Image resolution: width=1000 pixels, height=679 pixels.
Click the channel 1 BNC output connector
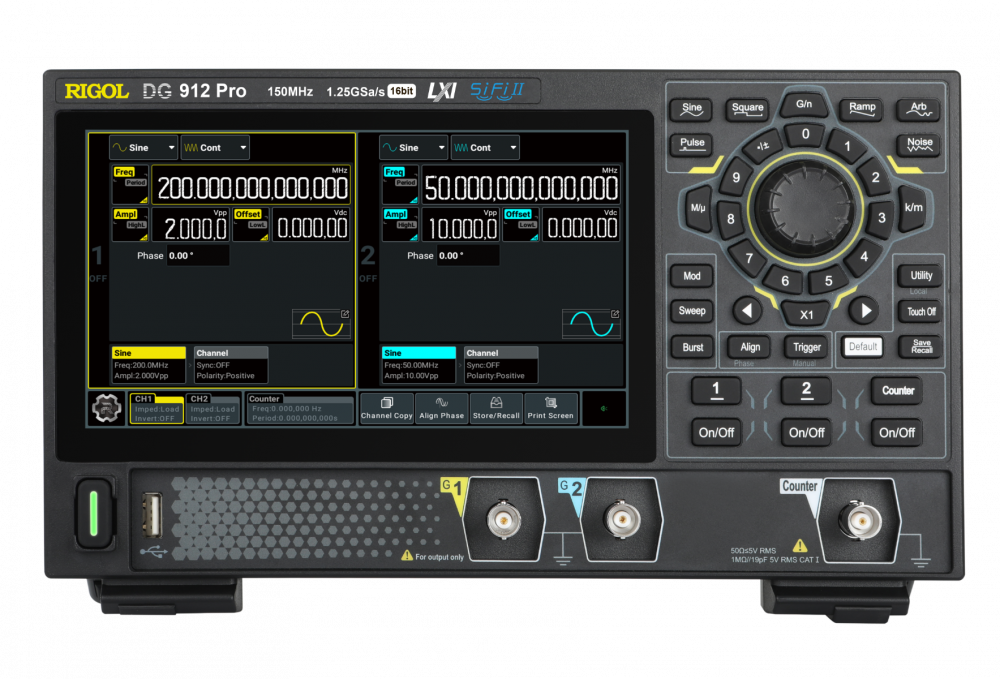(x=504, y=520)
